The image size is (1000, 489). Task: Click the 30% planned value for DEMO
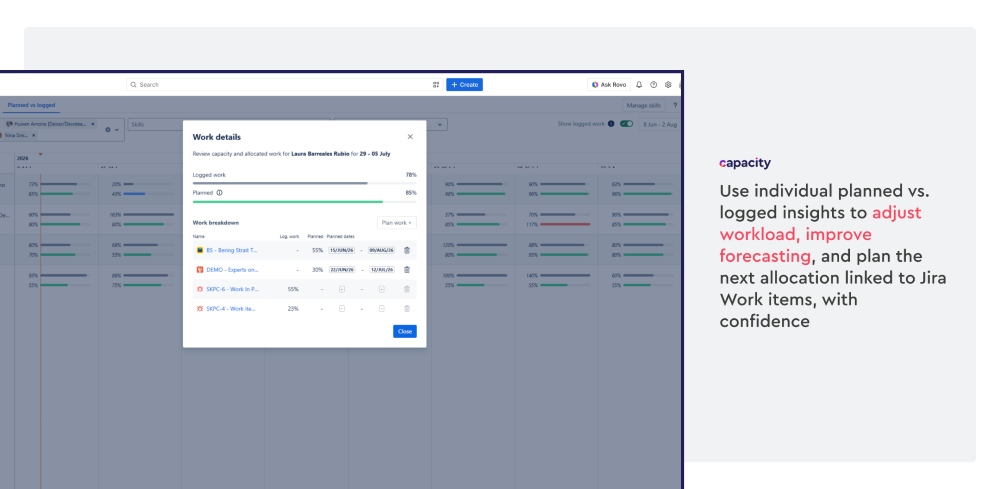click(318, 270)
